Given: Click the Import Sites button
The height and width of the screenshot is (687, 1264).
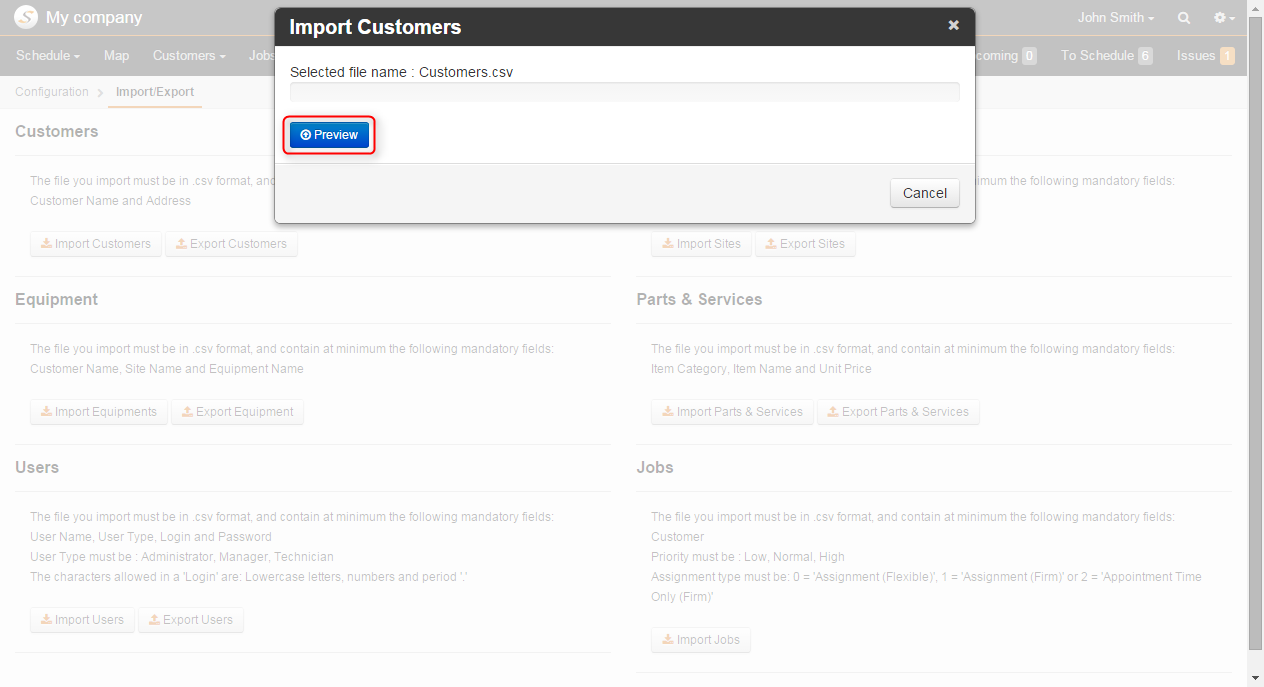Looking at the screenshot, I should point(701,244).
